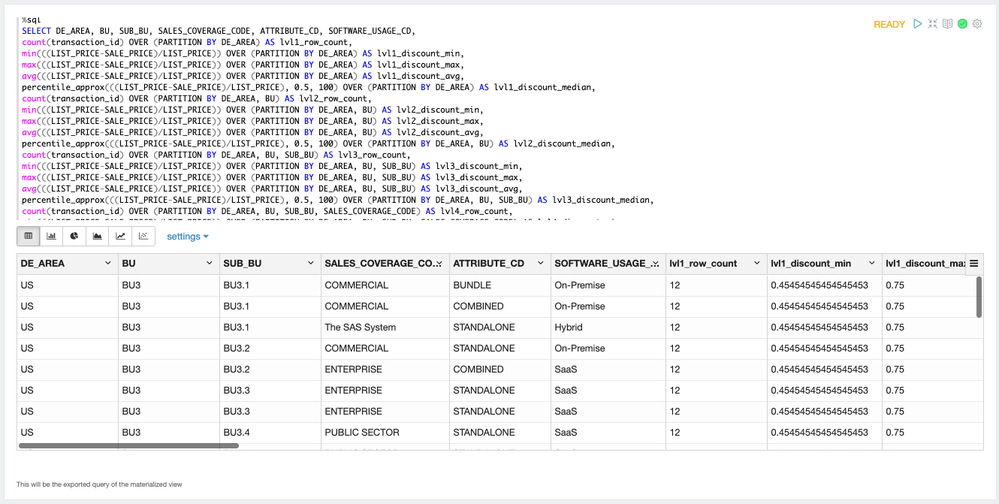Run the SQL paragraph with play icon
The height and width of the screenshot is (504, 999).
(x=918, y=24)
